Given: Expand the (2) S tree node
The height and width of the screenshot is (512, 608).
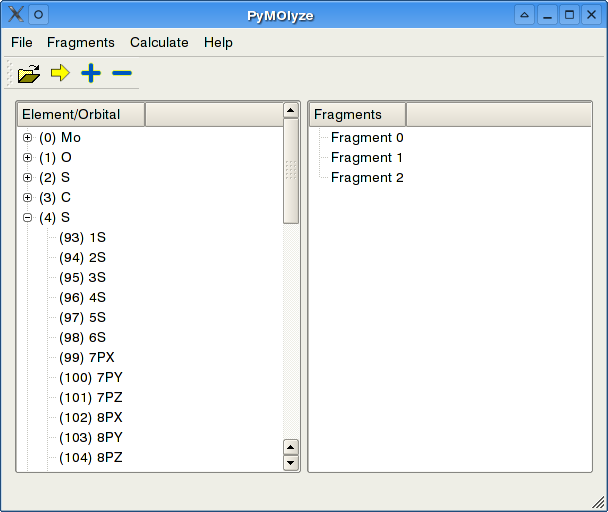Looking at the screenshot, I should (x=27, y=178).
